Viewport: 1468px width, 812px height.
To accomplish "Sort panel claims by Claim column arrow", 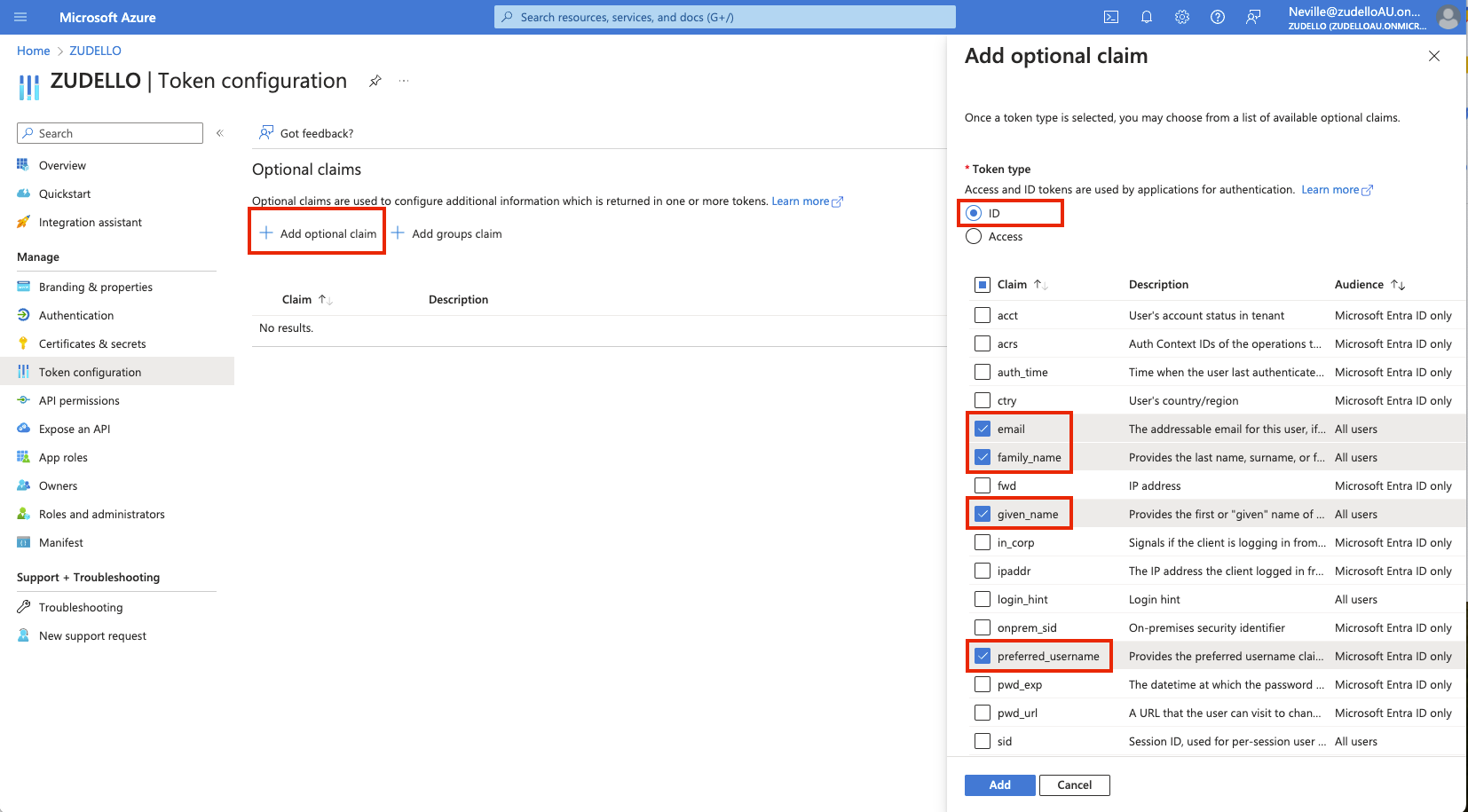I will point(1041,285).
